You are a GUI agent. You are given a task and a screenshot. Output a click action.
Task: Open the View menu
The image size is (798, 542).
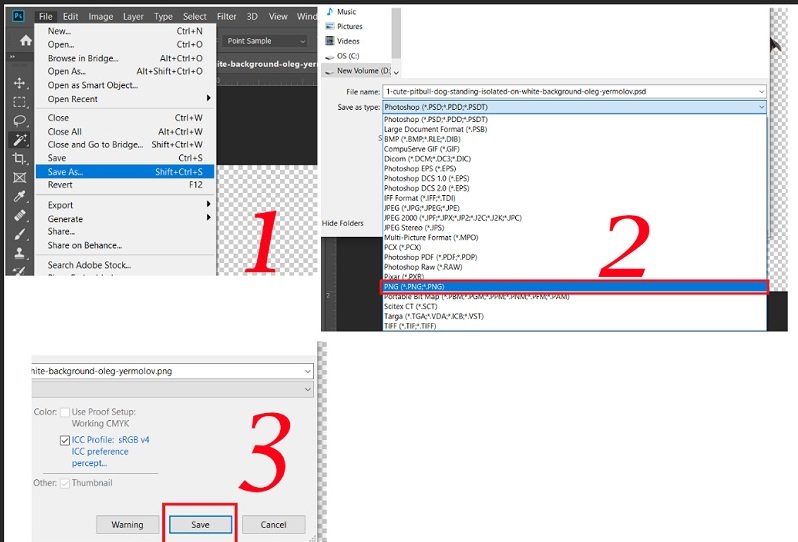[x=278, y=16]
